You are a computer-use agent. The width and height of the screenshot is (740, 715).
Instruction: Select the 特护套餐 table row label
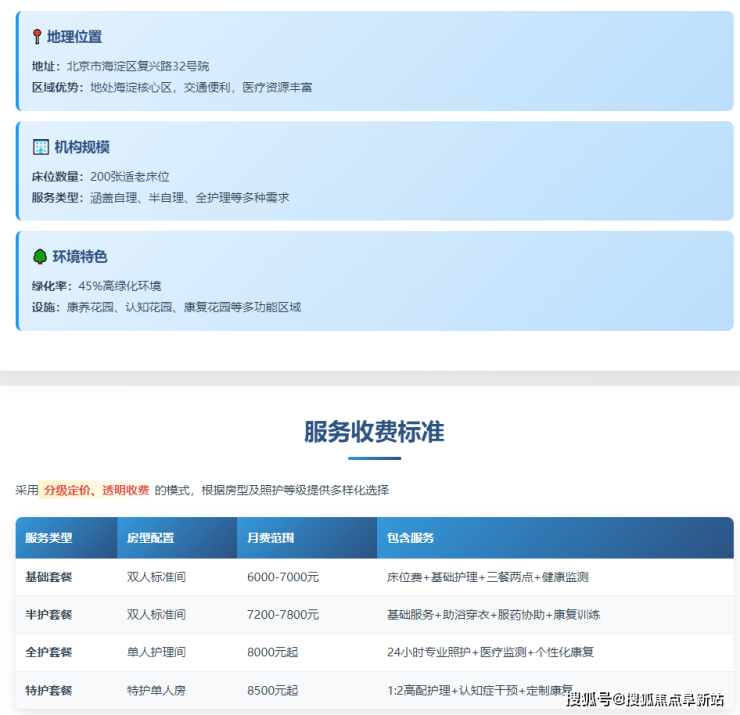click(49, 690)
